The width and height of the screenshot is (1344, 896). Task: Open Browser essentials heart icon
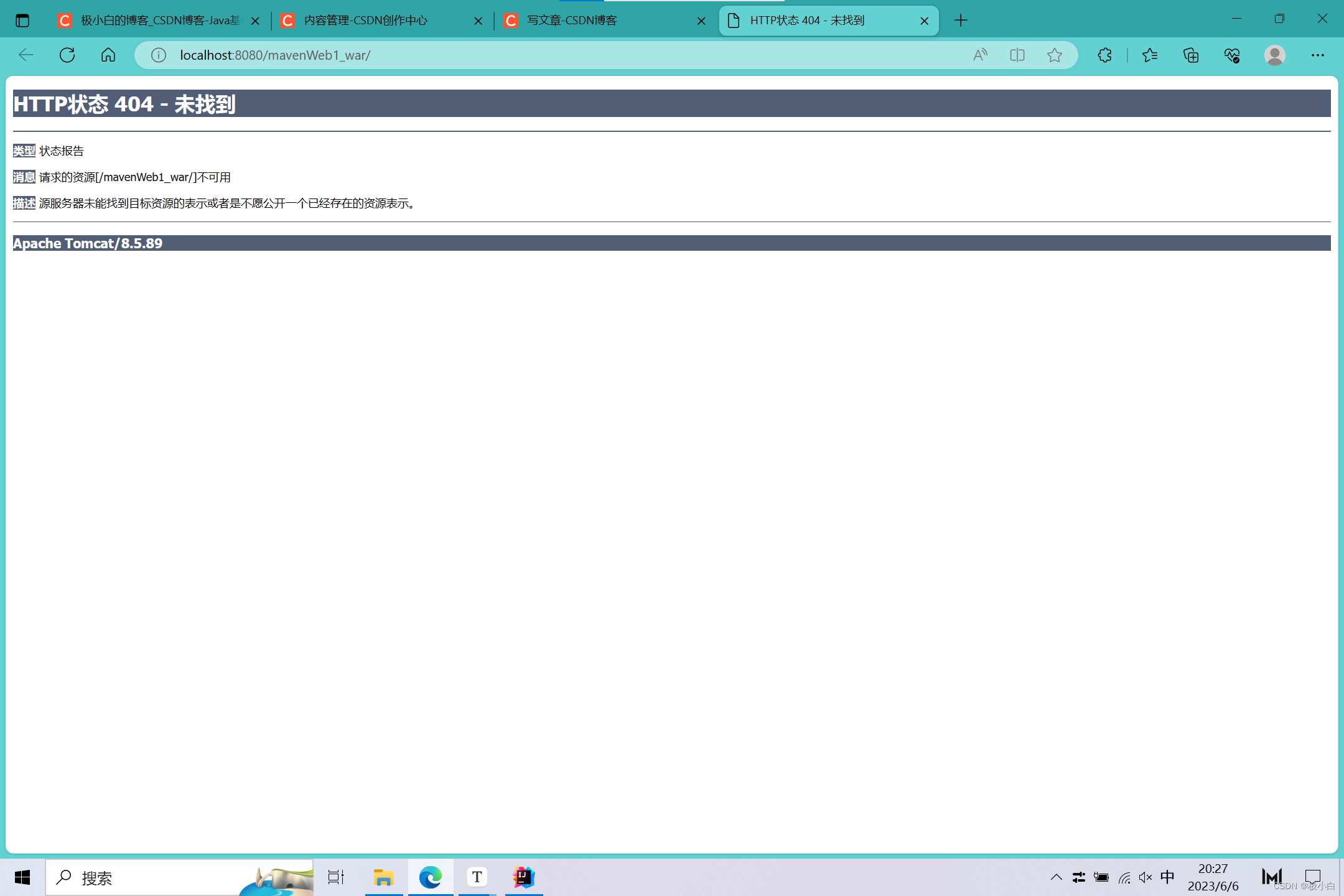1232,55
